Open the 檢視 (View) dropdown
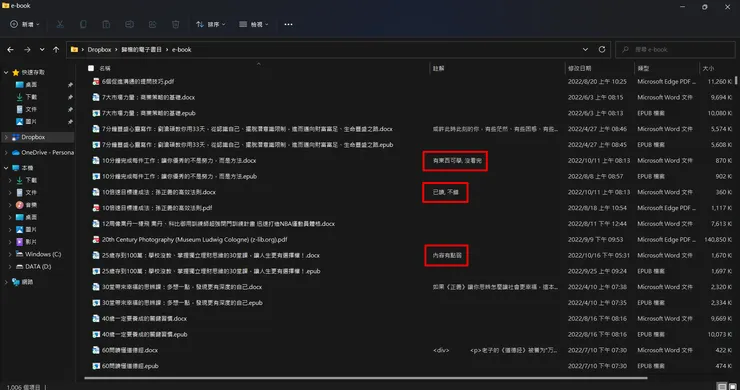740x390 pixels. point(254,24)
